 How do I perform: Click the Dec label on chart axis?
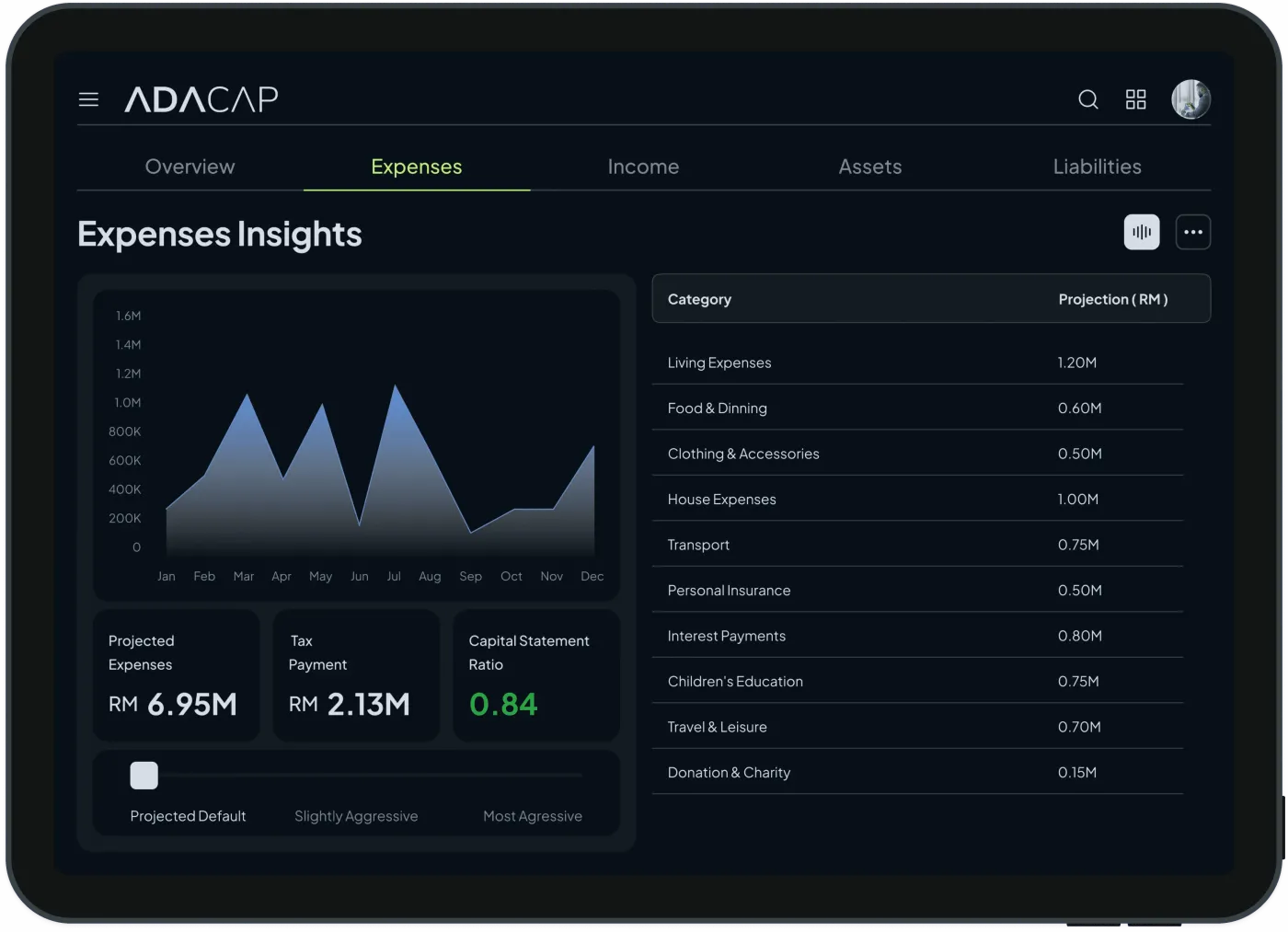[592, 576]
